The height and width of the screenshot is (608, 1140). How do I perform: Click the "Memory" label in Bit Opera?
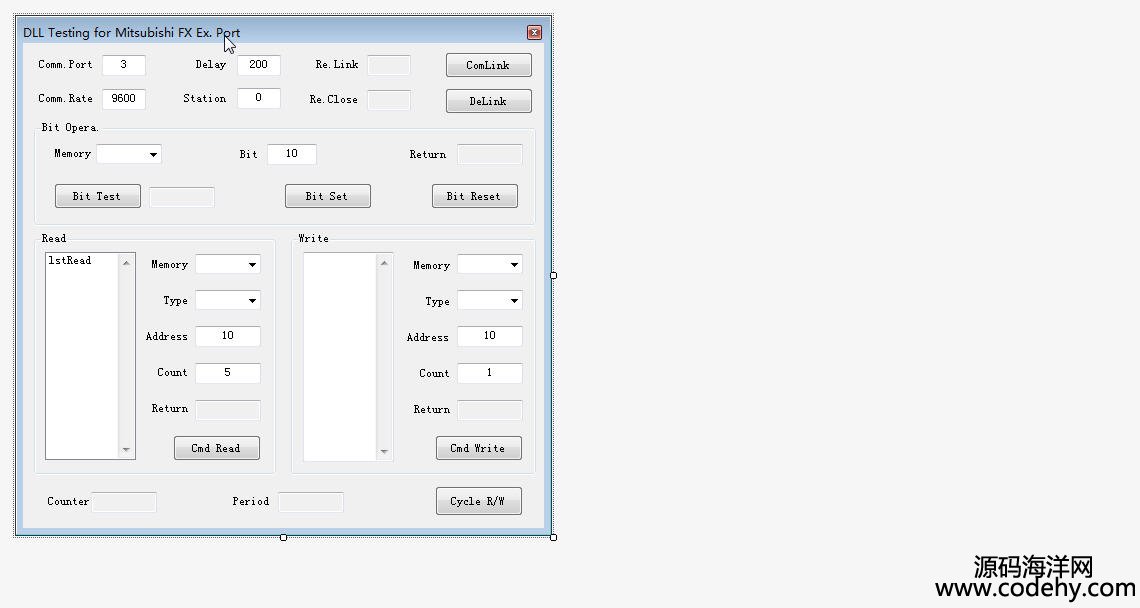coord(73,153)
